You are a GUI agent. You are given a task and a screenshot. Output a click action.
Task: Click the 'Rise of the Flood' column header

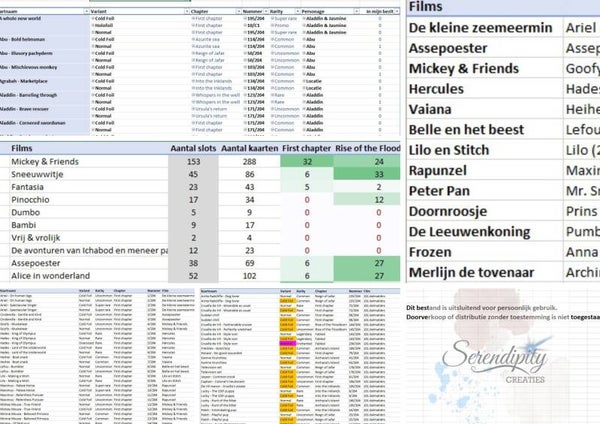tap(368, 148)
